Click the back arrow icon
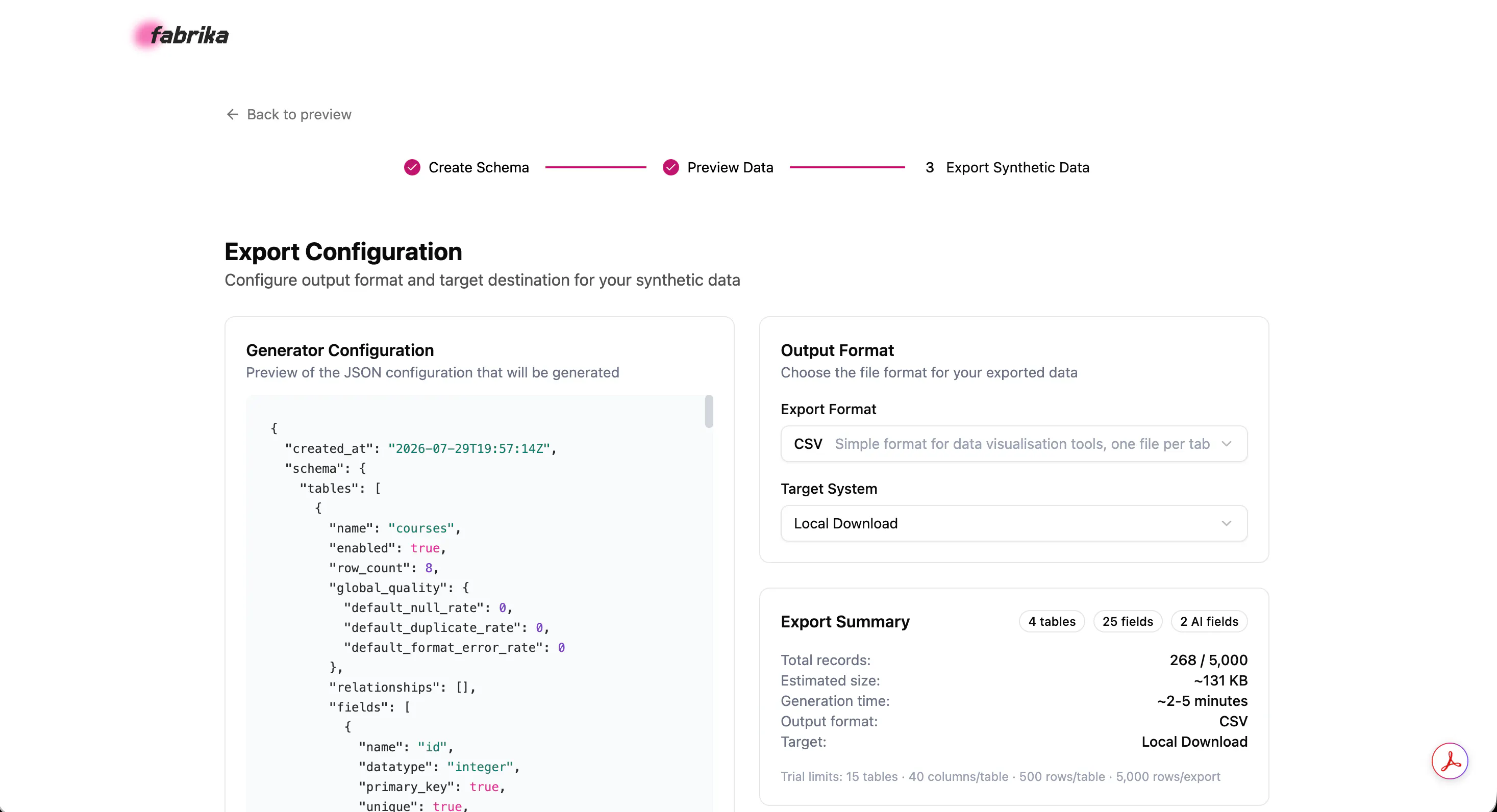The image size is (1497, 812). [x=233, y=114]
